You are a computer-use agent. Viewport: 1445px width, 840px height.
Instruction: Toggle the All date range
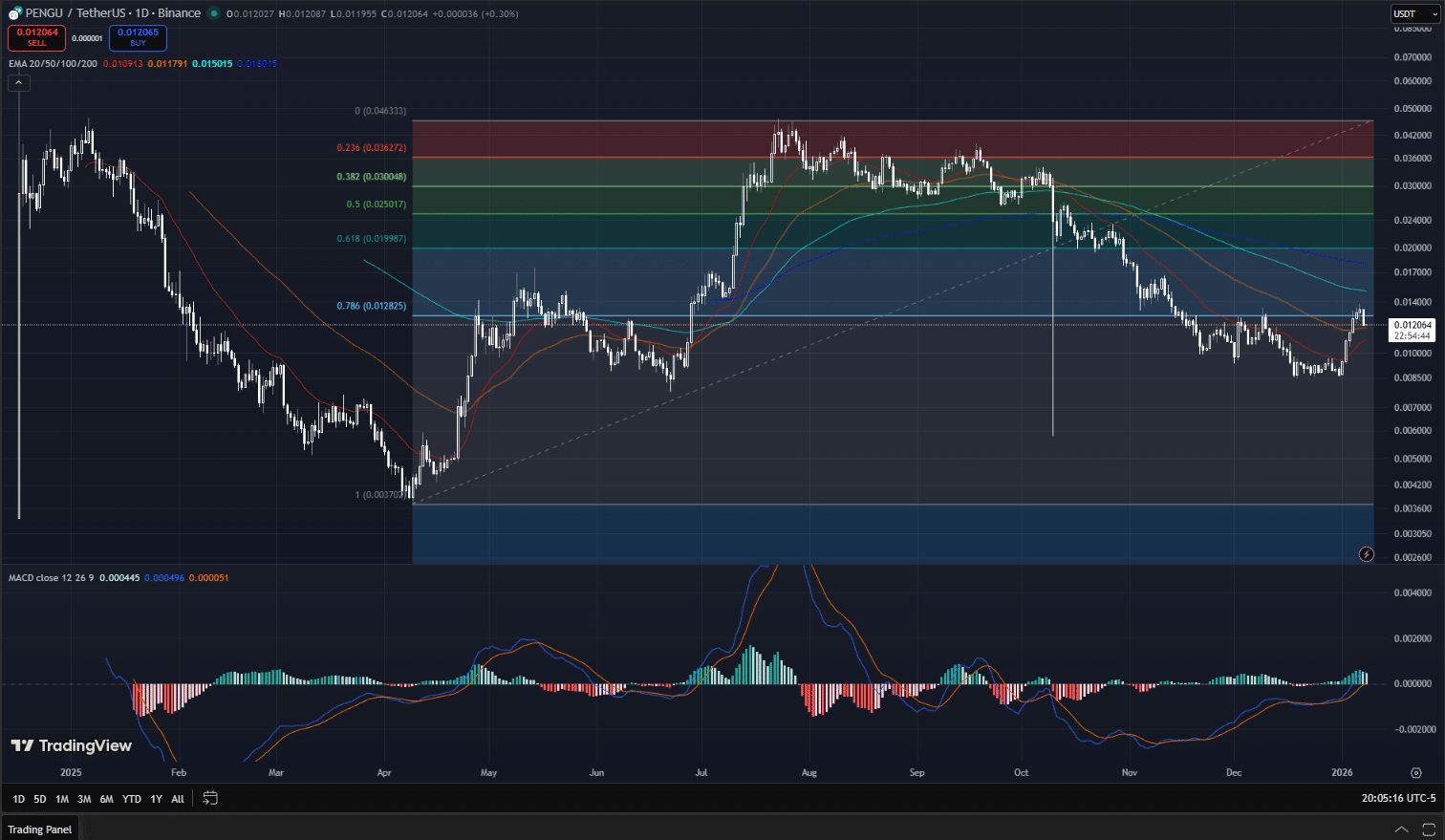pos(178,798)
